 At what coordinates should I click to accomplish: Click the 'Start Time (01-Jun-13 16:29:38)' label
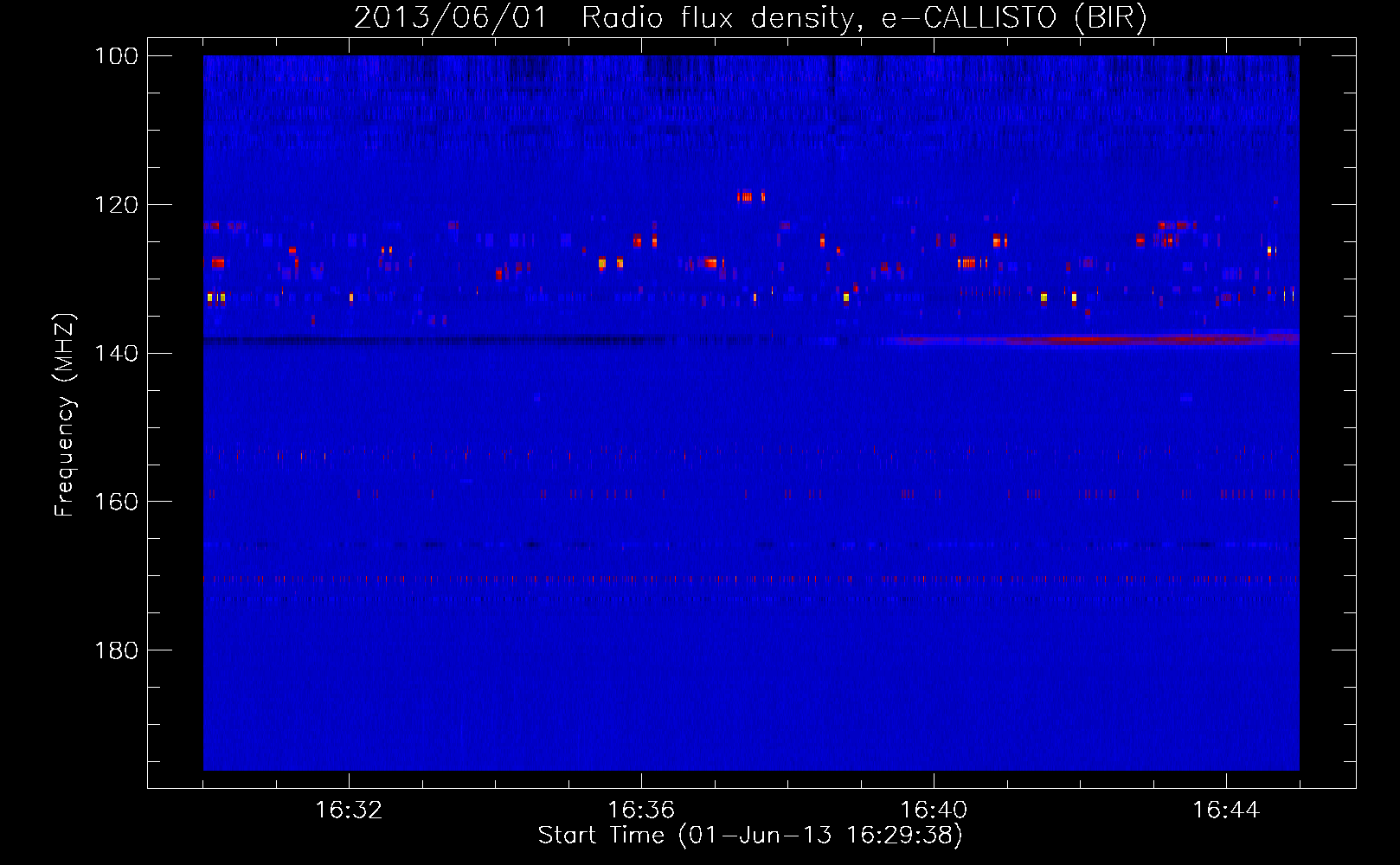(750, 836)
